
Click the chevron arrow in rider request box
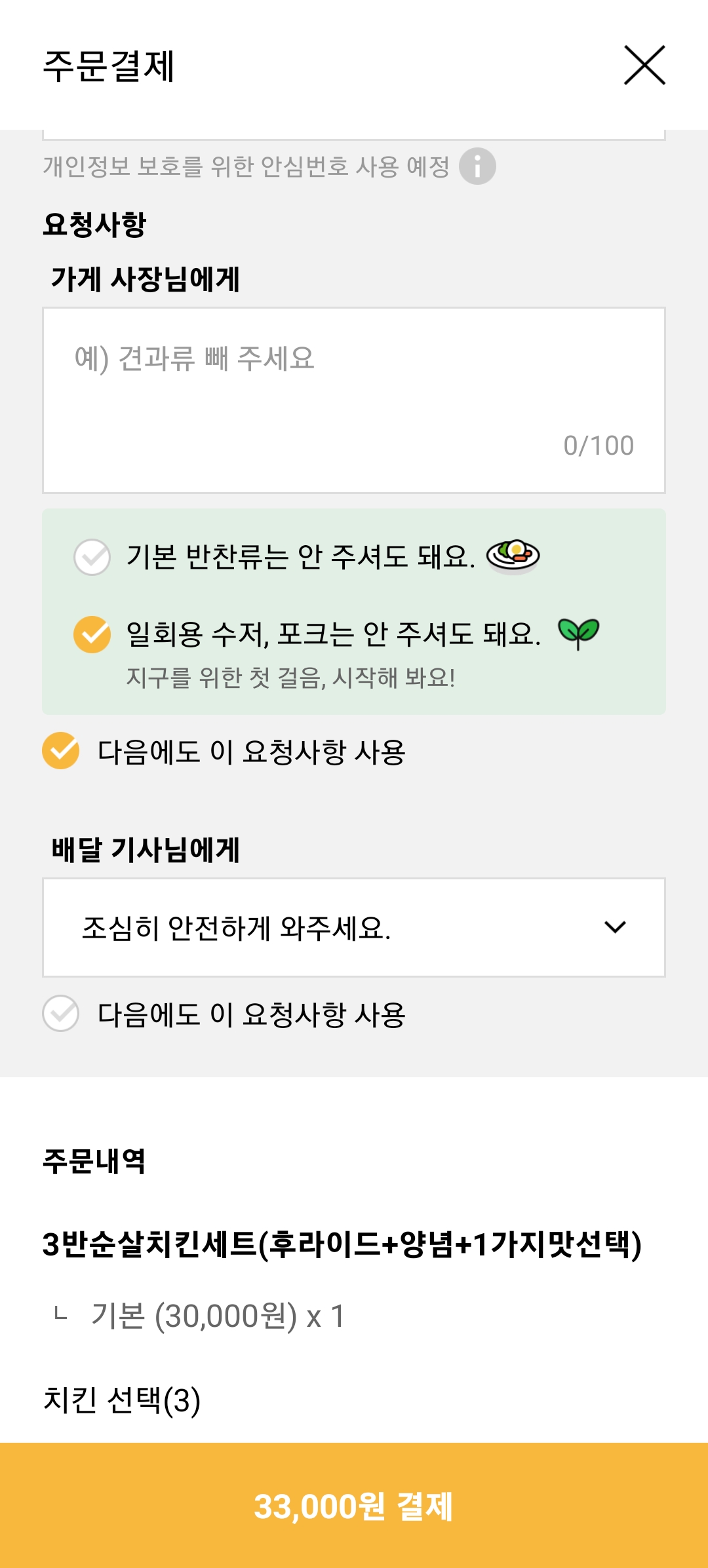coord(615,927)
